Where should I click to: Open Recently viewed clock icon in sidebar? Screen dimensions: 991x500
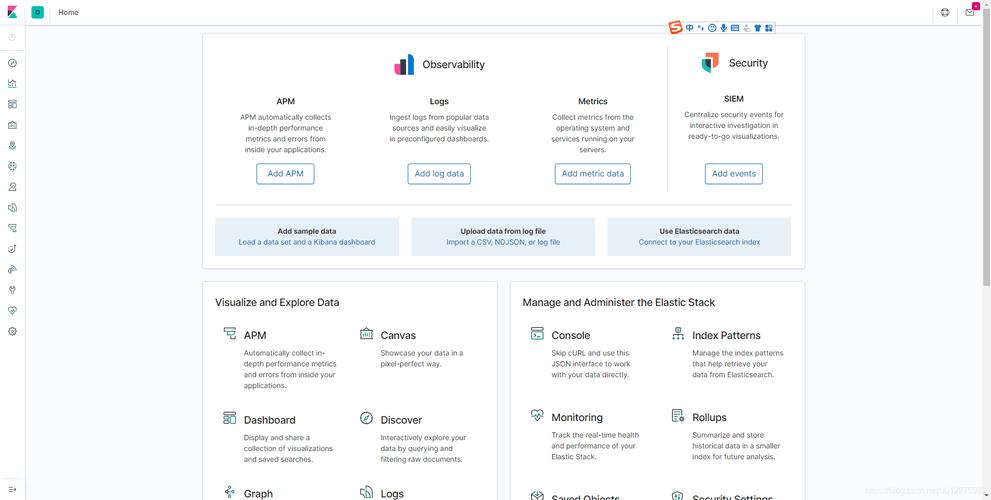[x=12, y=38]
